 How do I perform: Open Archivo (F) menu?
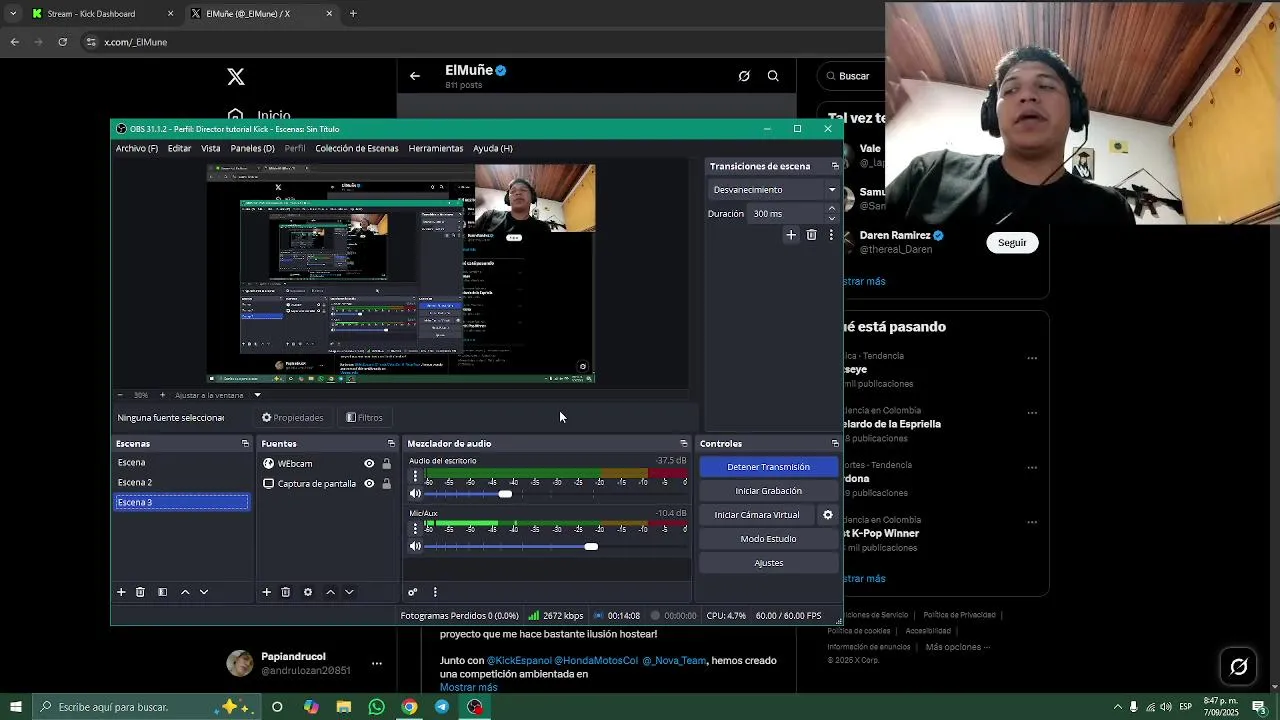tap(137, 148)
